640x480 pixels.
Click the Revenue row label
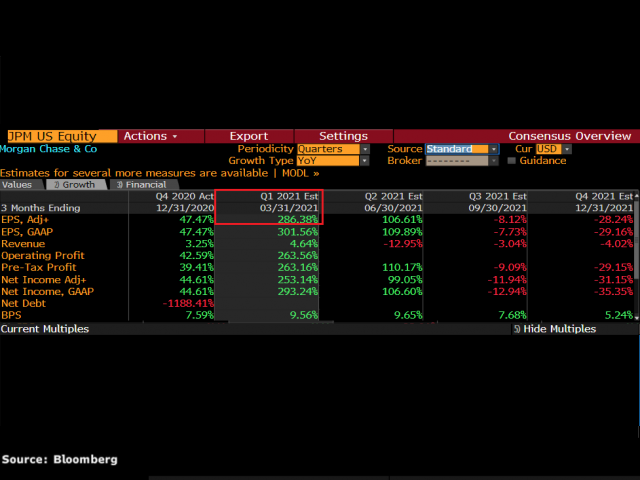coord(24,243)
